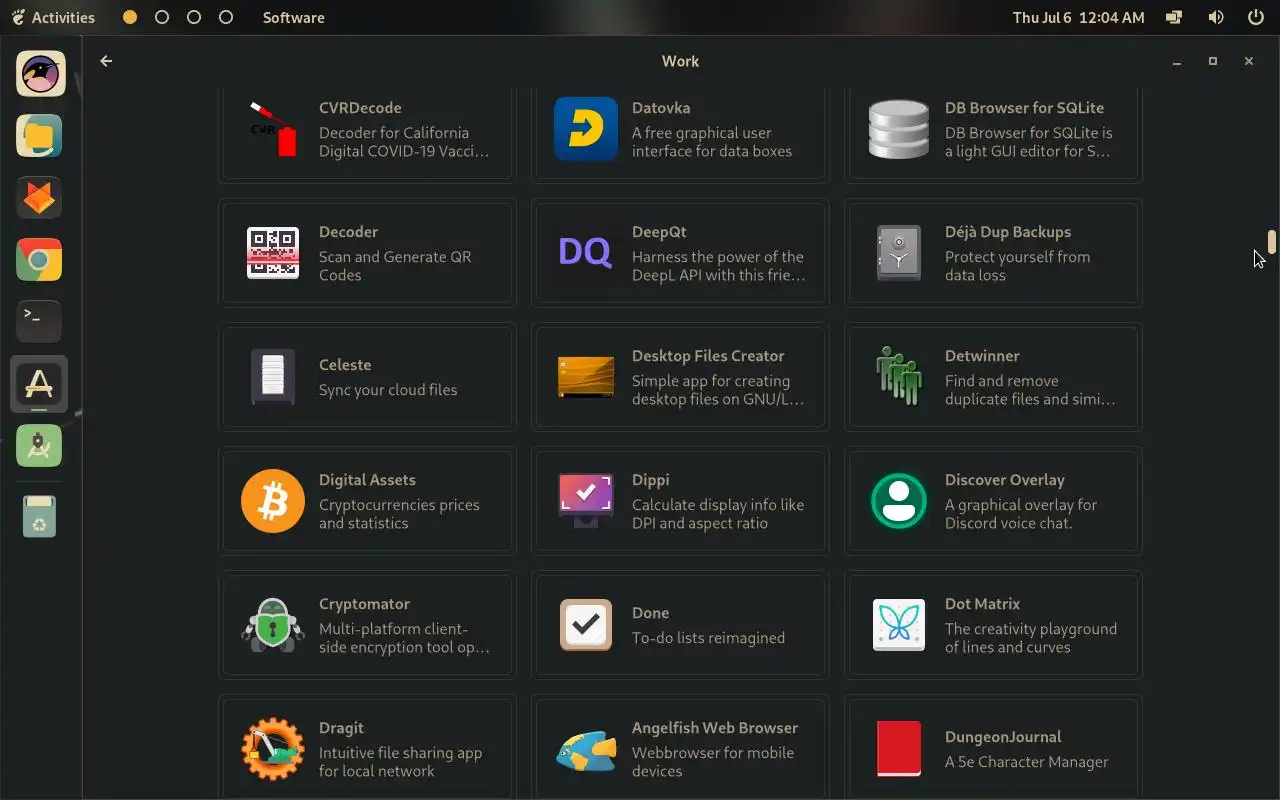Click the vertical scrollbar handle
The height and width of the screenshot is (800, 1280).
pyautogui.click(x=1271, y=242)
